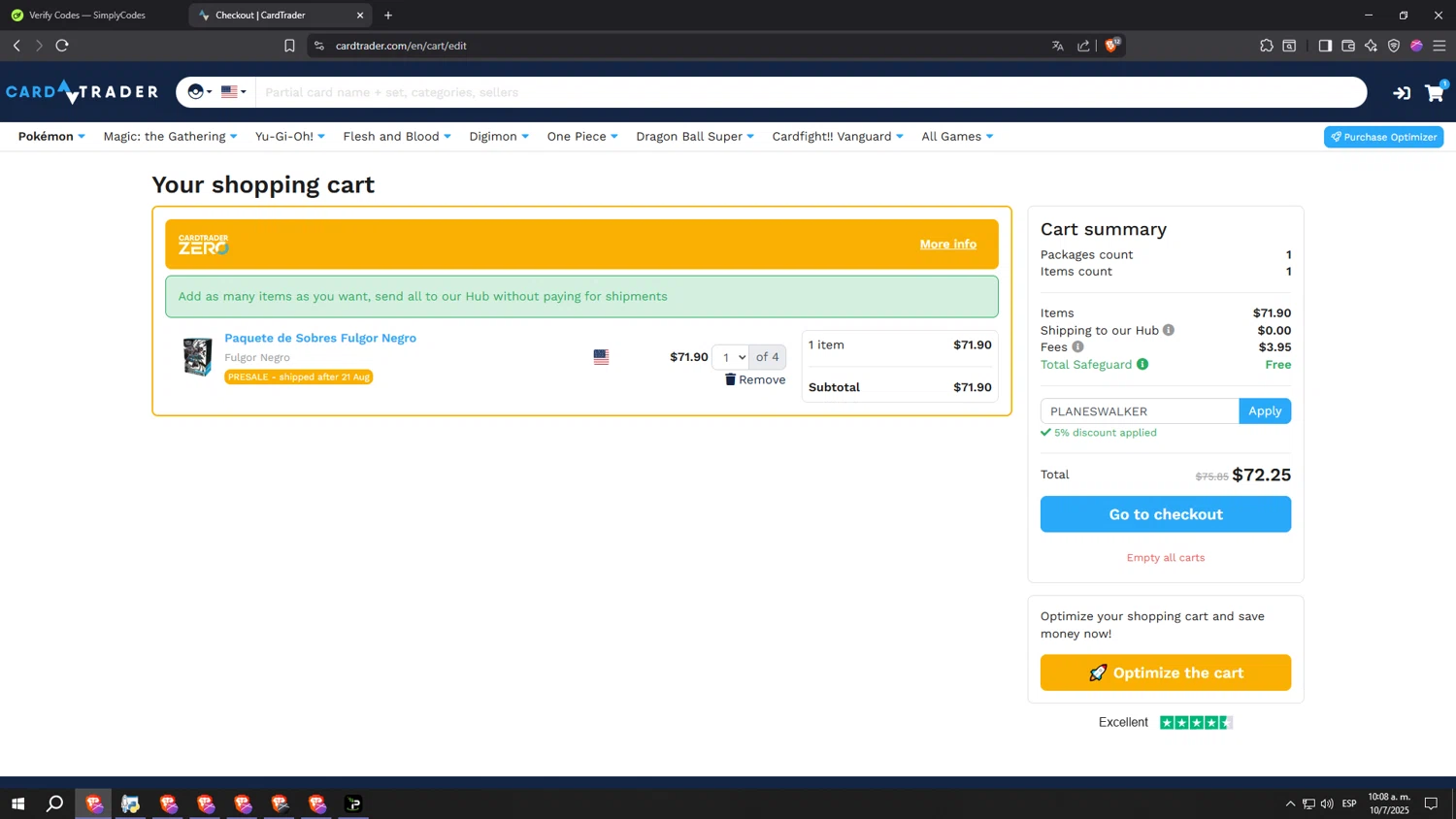The height and width of the screenshot is (819, 1456).
Task: Click the Total Safeguard label
Action: (x=1086, y=365)
